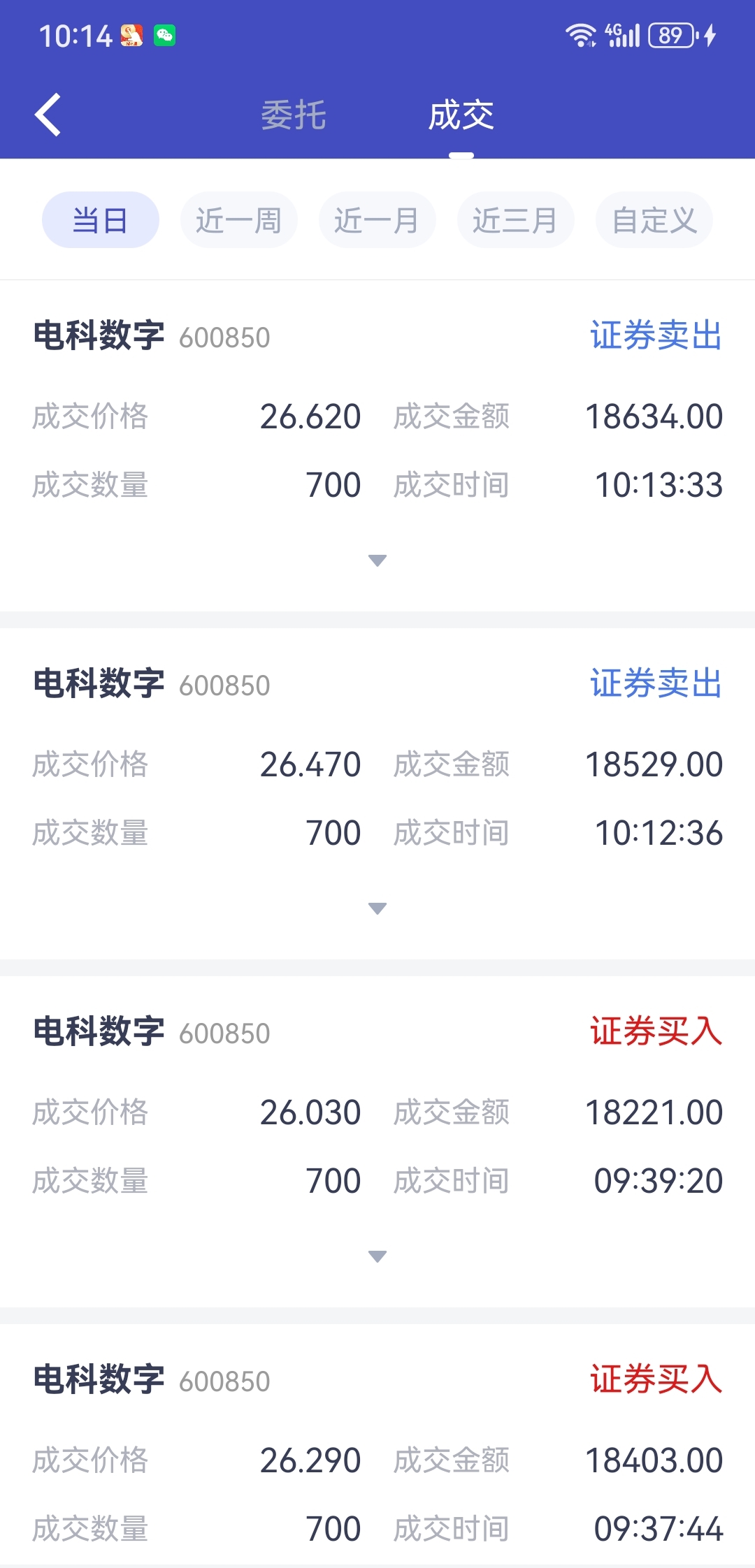Tap the battery indicator icon
This screenshot has width=755, height=1568.
pyautogui.click(x=673, y=35)
